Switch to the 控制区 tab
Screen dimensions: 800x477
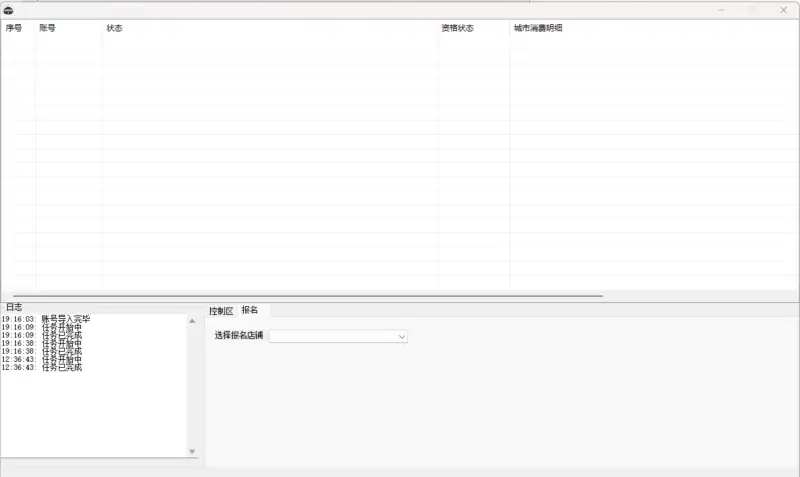[221, 311]
